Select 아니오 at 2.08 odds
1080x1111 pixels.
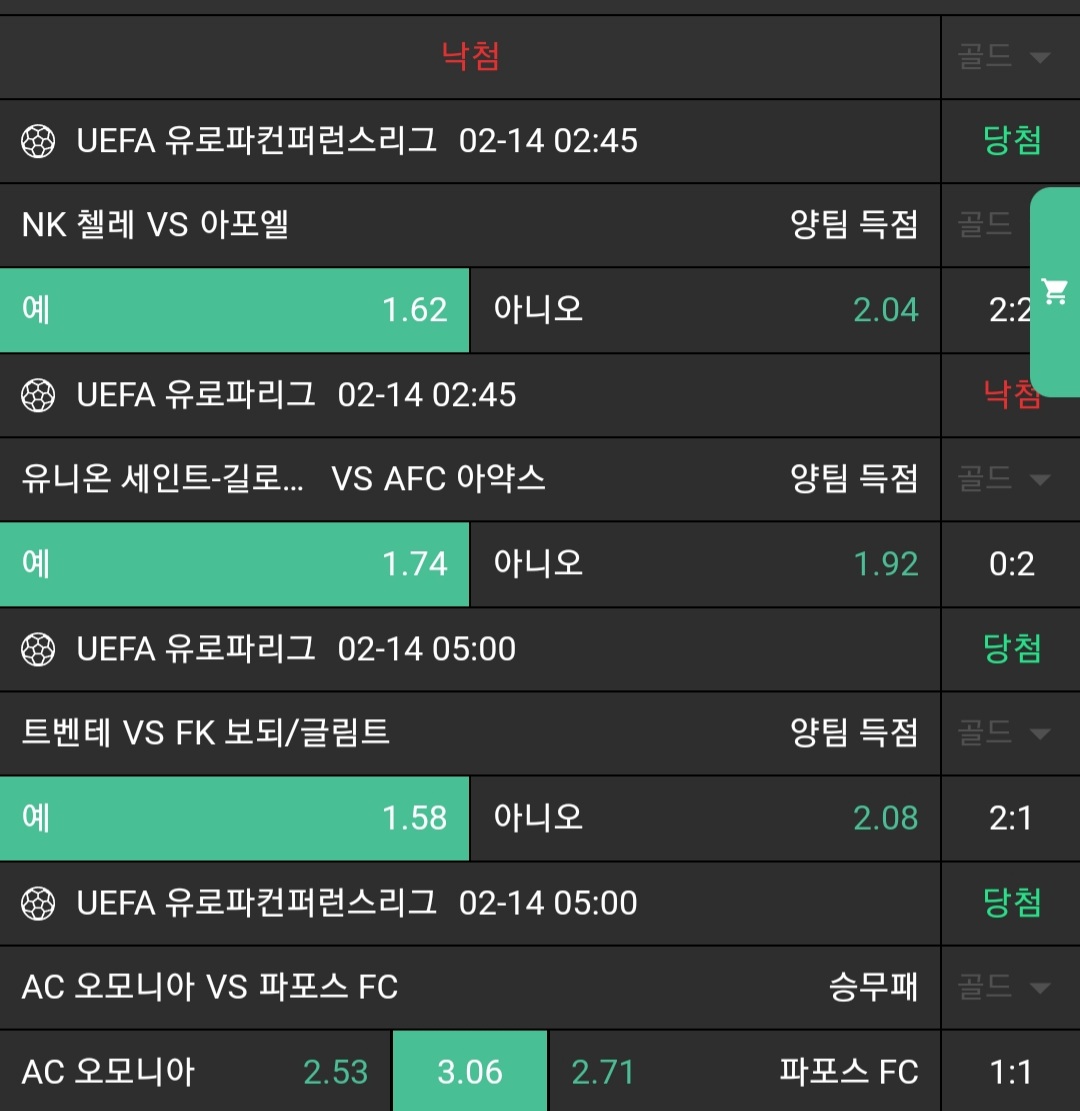pyautogui.click(x=704, y=818)
